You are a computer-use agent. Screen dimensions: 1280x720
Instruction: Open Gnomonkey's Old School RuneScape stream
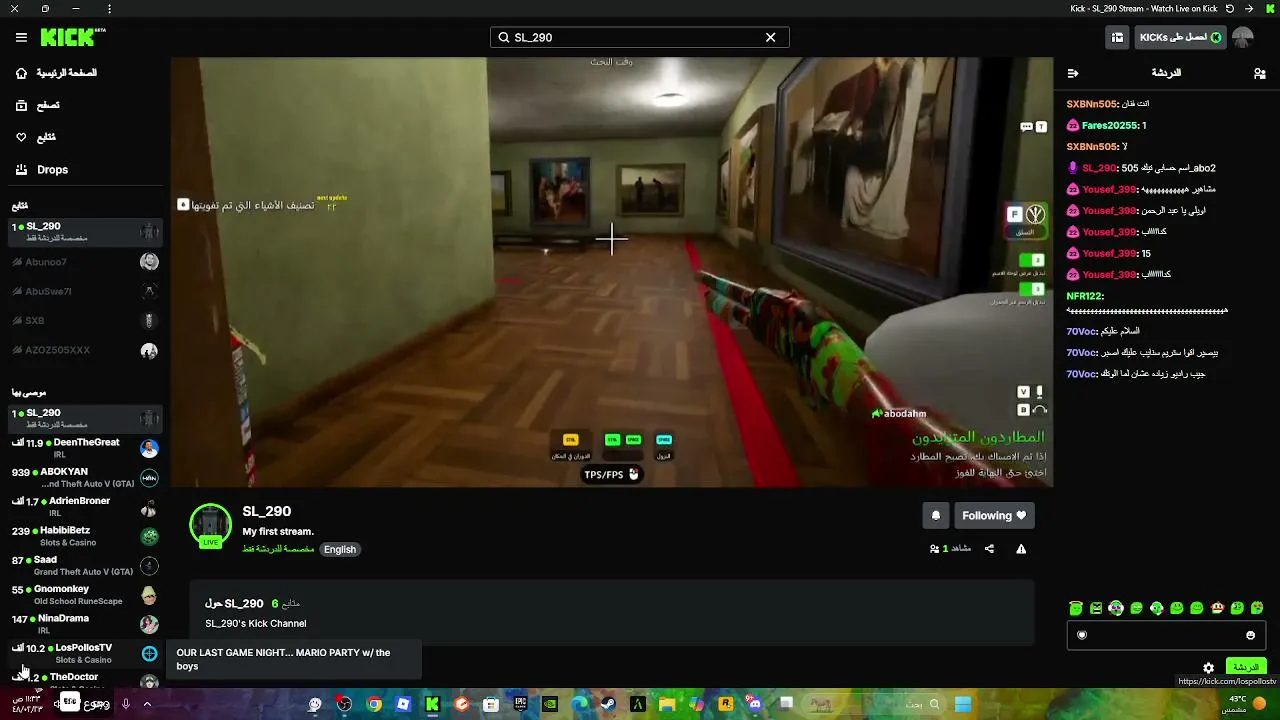click(x=85, y=595)
